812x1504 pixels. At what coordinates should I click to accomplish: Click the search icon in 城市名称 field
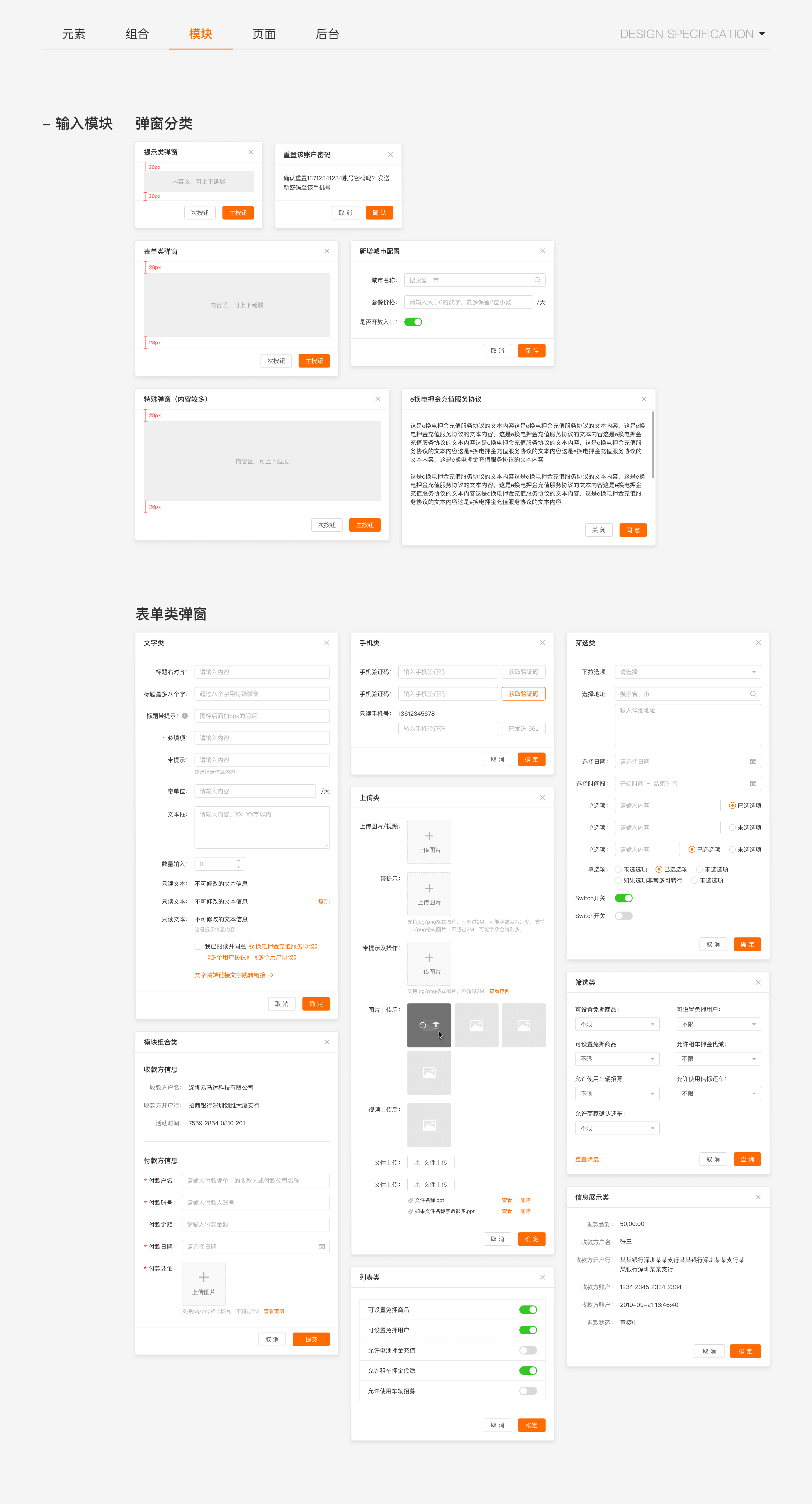click(537, 280)
